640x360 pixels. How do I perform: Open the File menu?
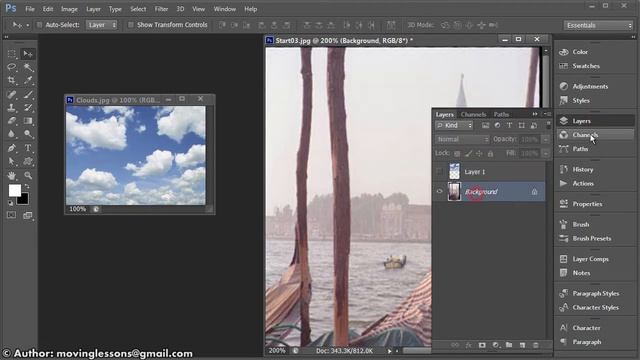pos(30,9)
